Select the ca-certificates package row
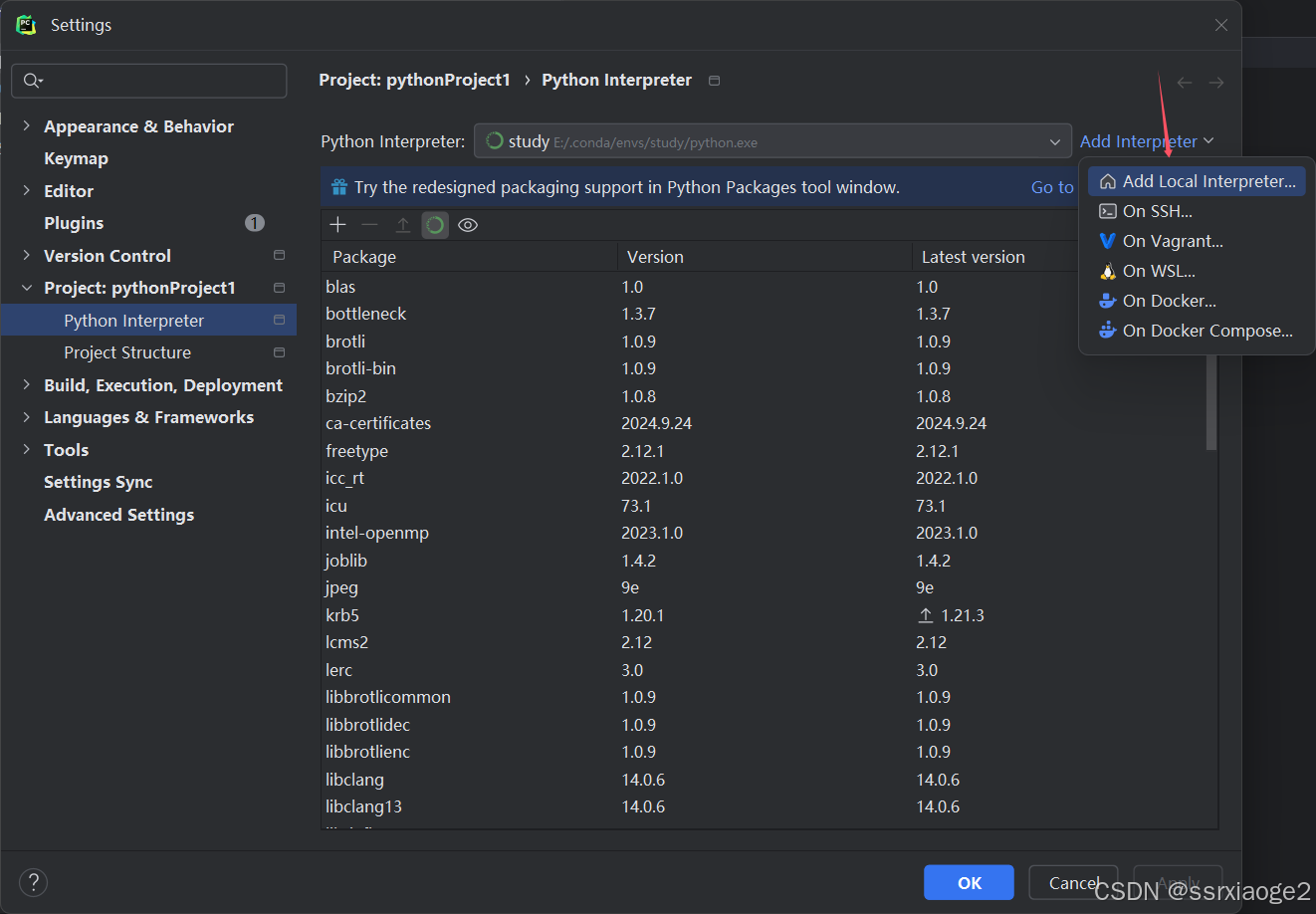Screen dimensions: 1316x914 coord(764,423)
